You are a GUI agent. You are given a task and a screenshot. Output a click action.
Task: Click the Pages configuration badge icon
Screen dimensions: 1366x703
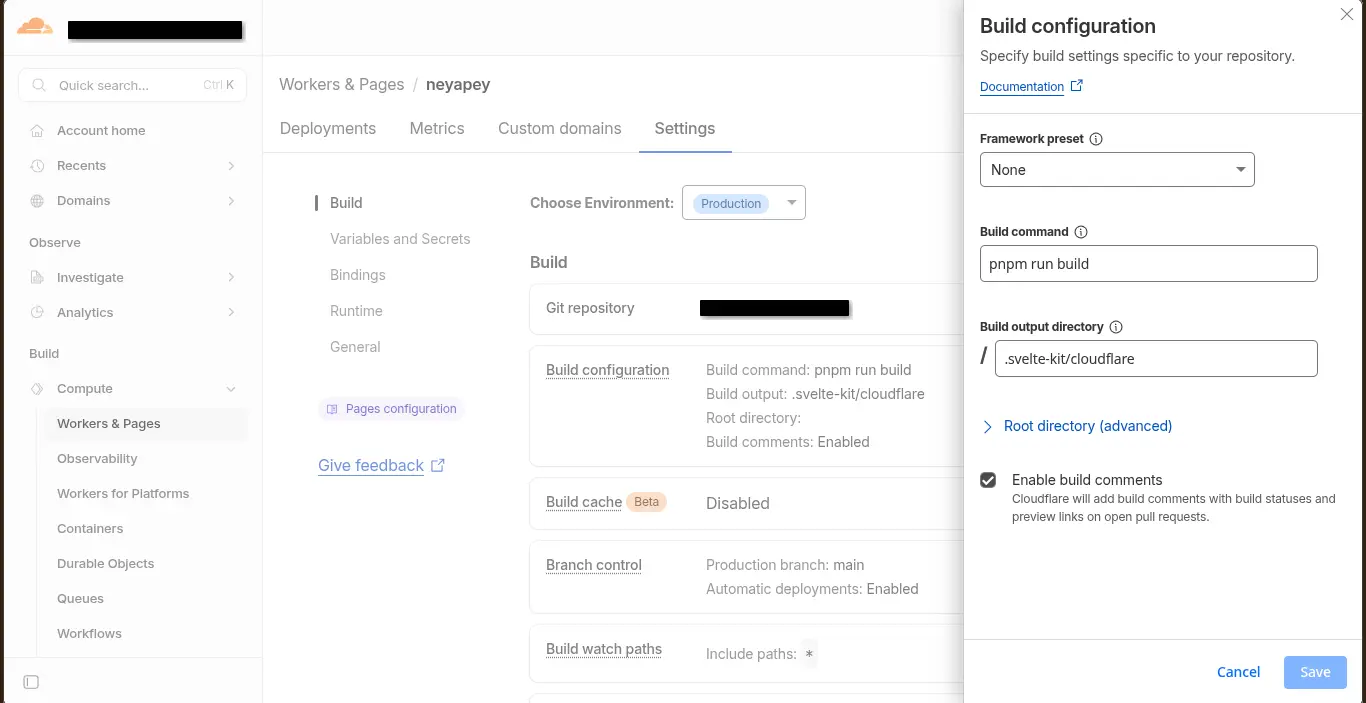[333, 409]
